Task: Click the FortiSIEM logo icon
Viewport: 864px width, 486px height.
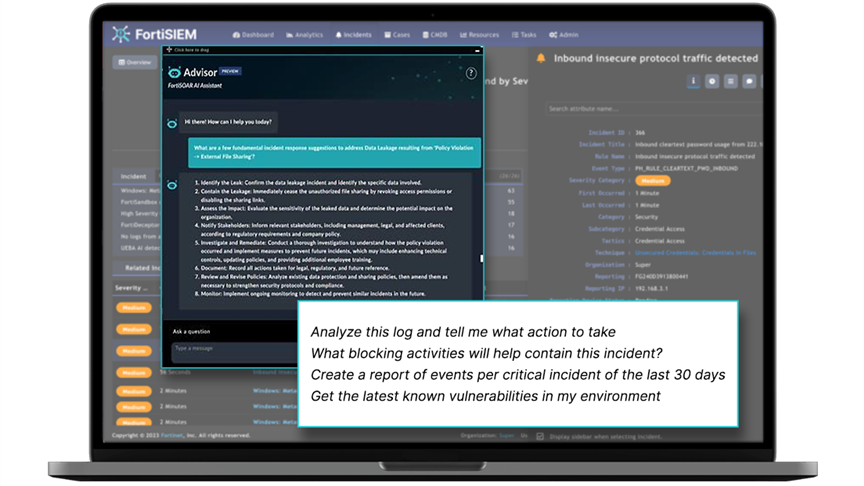Action: (121, 34)
